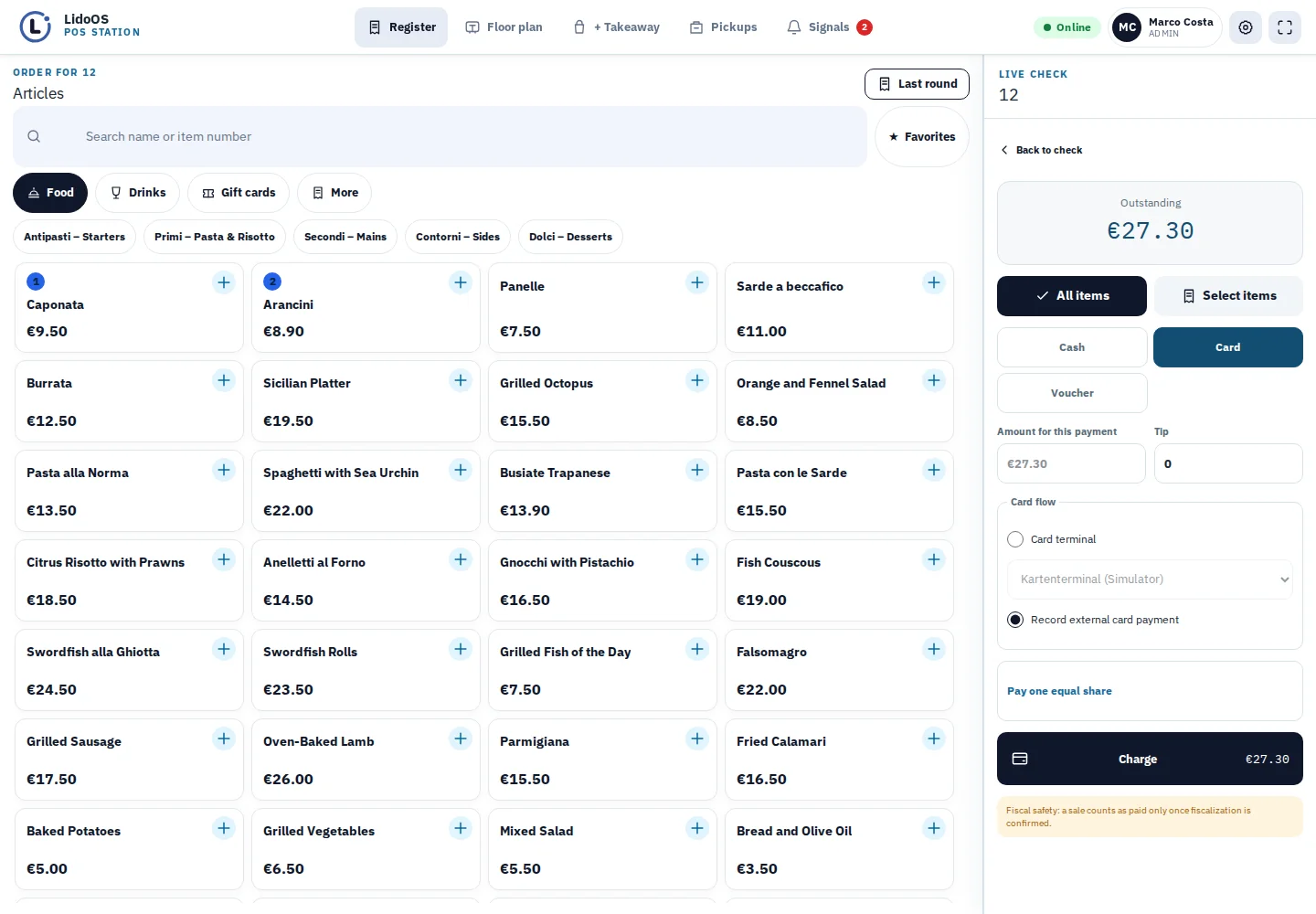Click the plus icon on Panelle
The image size is (1316, 914).
pos(697,282)
